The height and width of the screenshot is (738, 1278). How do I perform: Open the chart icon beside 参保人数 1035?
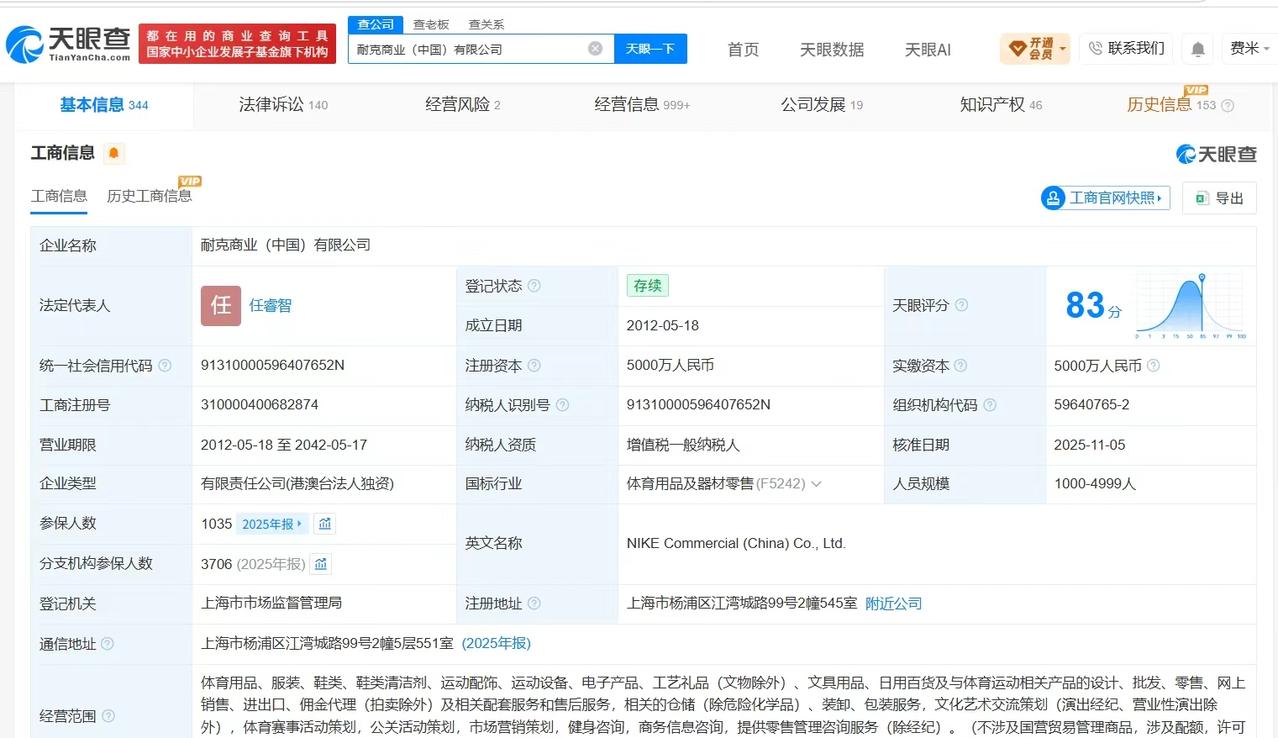point(324,524)
